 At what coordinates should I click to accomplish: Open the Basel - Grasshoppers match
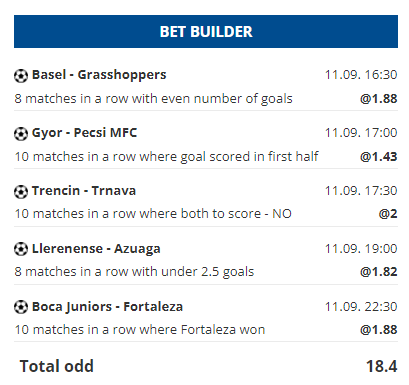[x=99, y=75]
